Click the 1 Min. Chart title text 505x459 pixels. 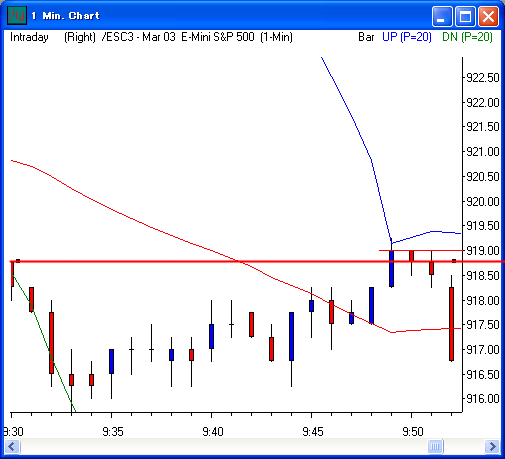click(x=66, y=16)
